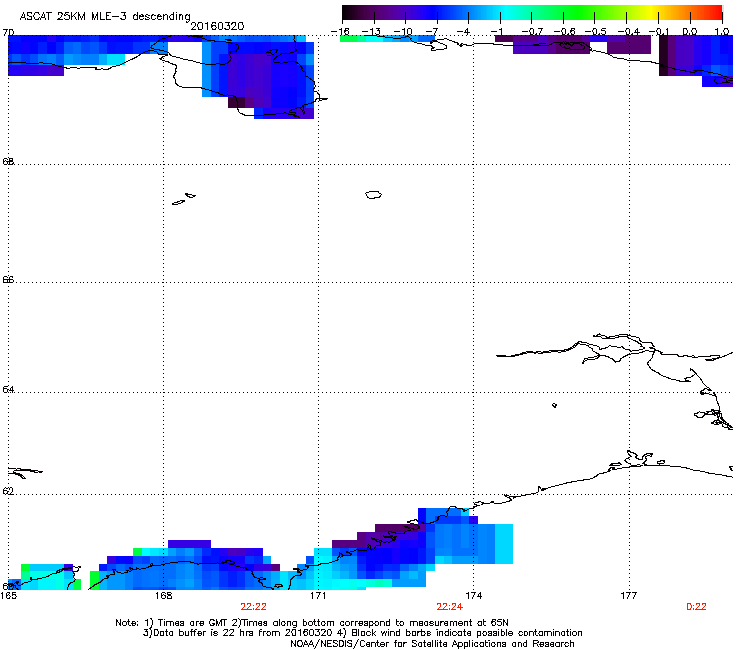Image resolution: width=740 pixels, height=650 pixels.
Task: Select the 64 latitude axis label
Action: tap(8, 389)
